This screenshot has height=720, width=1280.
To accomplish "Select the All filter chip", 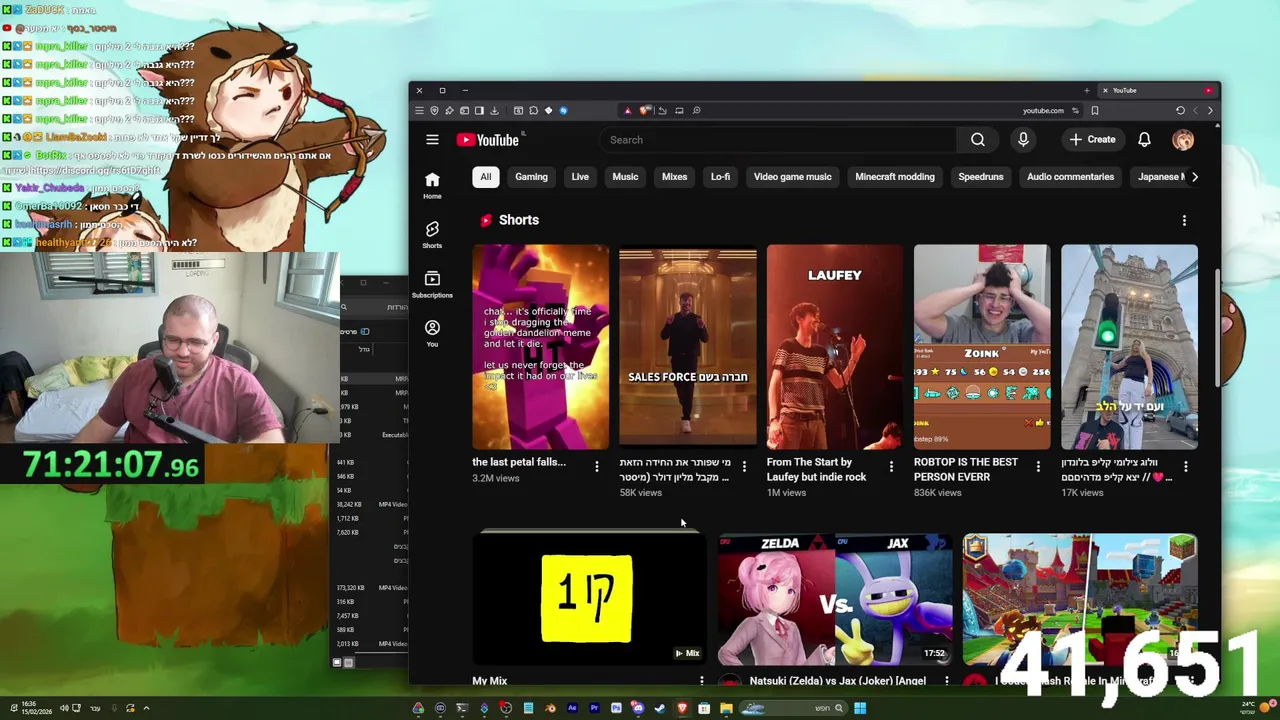I will point(485,177).
